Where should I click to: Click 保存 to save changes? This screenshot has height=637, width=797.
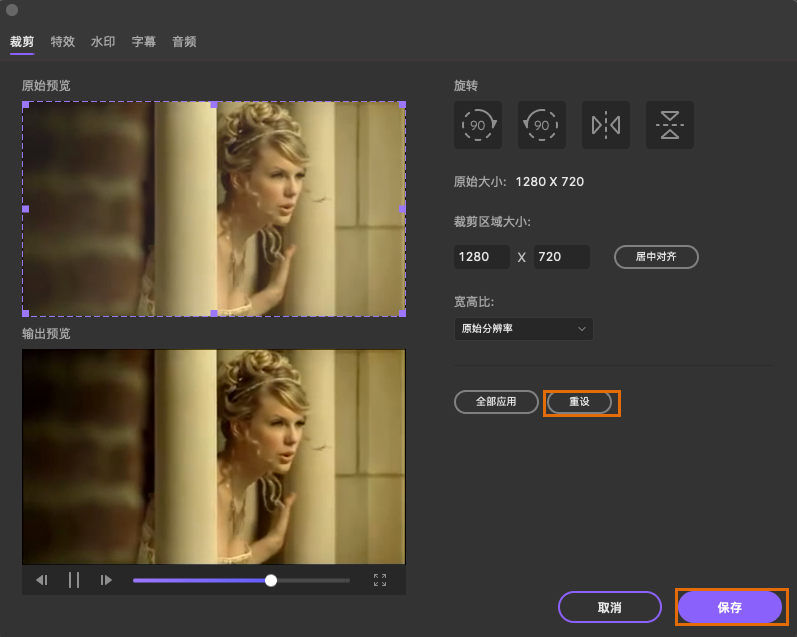(730, 607)
